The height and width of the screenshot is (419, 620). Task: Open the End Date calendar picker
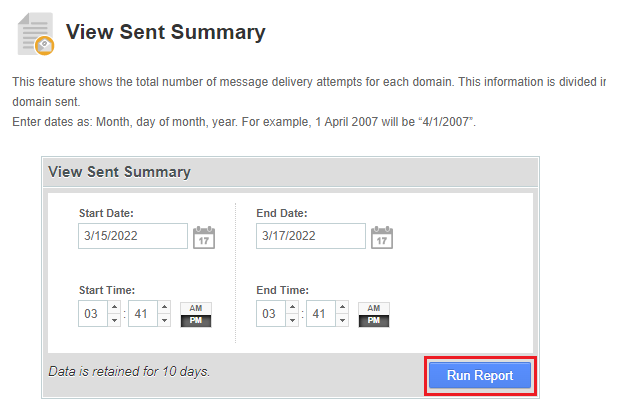(x=382, y=238)
